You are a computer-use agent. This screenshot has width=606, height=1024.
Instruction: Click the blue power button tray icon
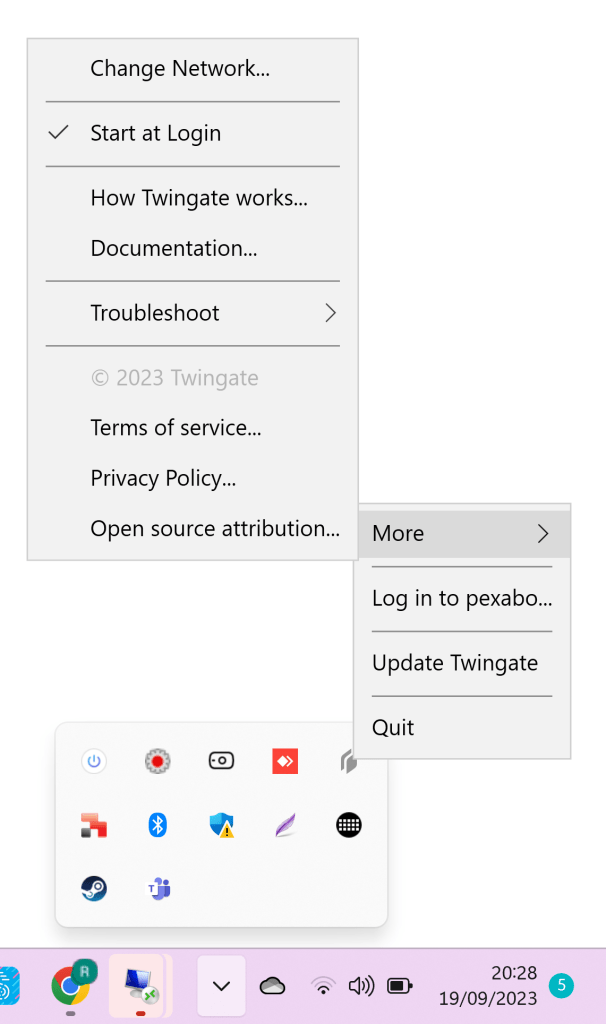(x=94, y=761)
